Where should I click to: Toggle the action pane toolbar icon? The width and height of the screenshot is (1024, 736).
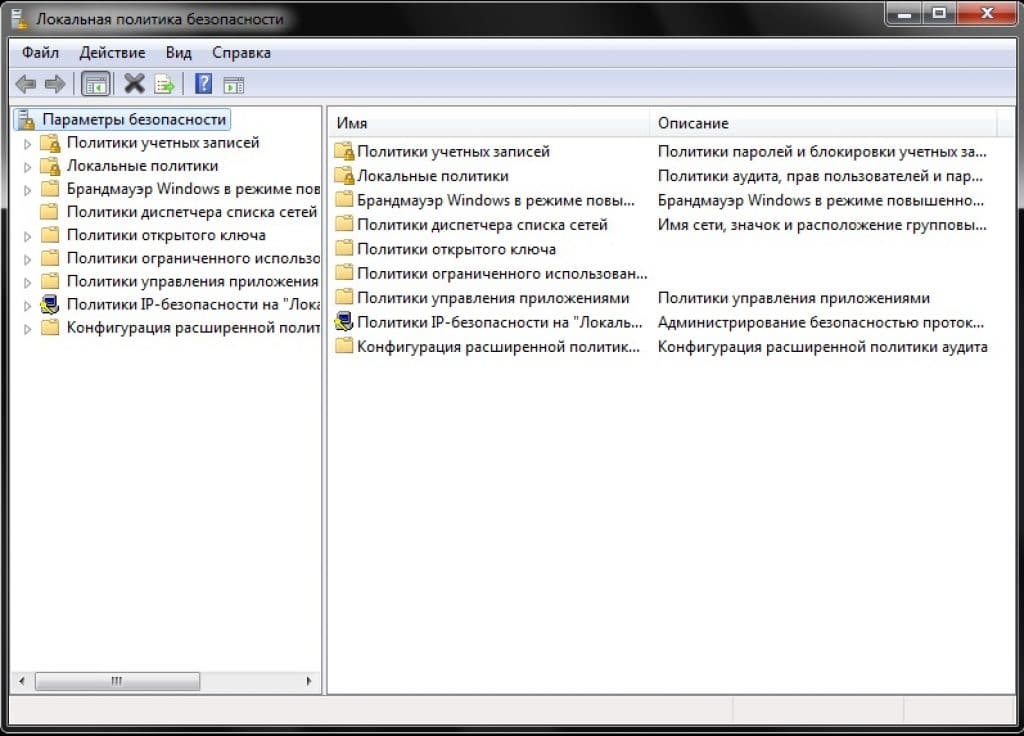(233, 85)
